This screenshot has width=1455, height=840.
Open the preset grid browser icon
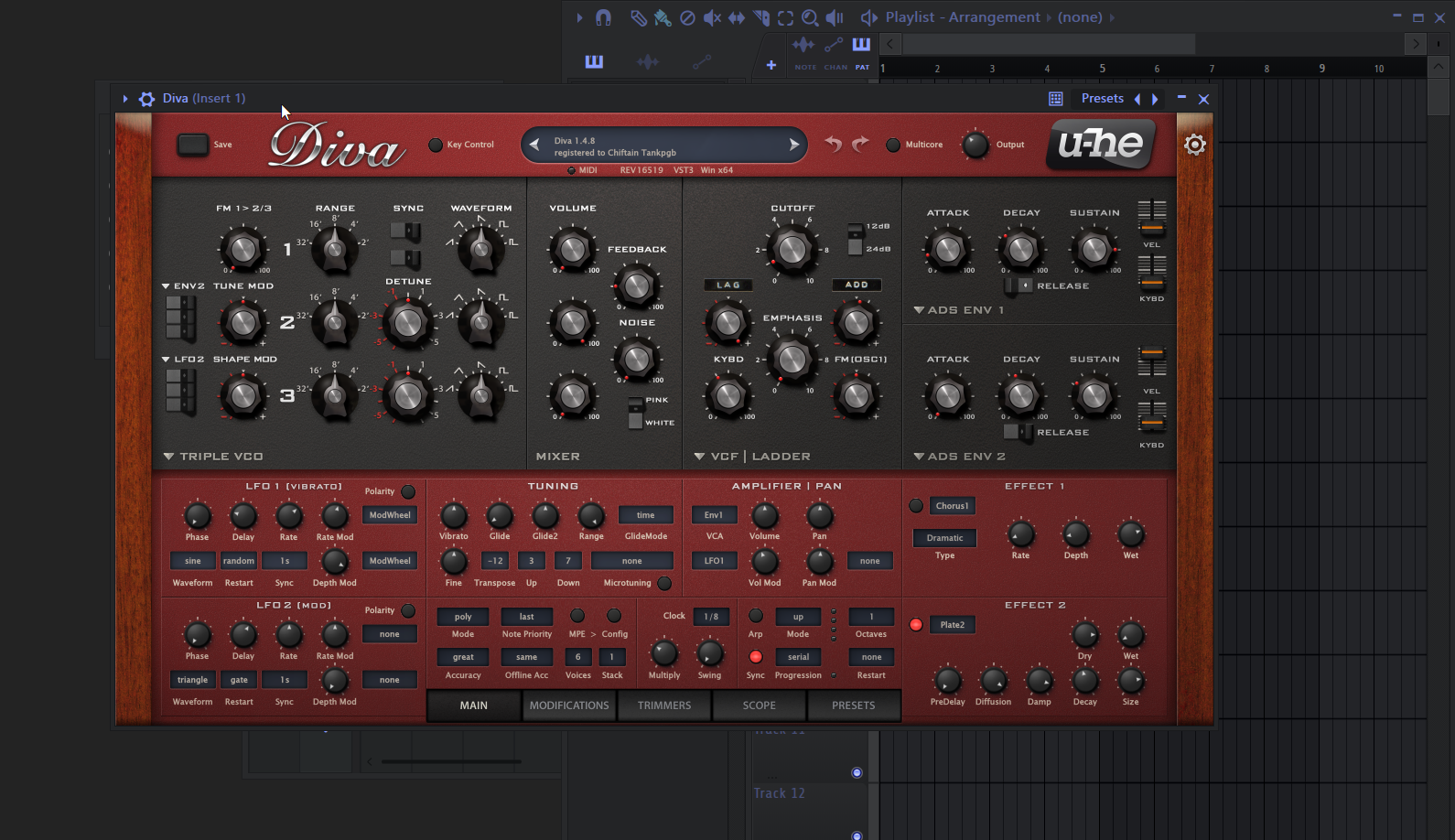click(1055, 99)
